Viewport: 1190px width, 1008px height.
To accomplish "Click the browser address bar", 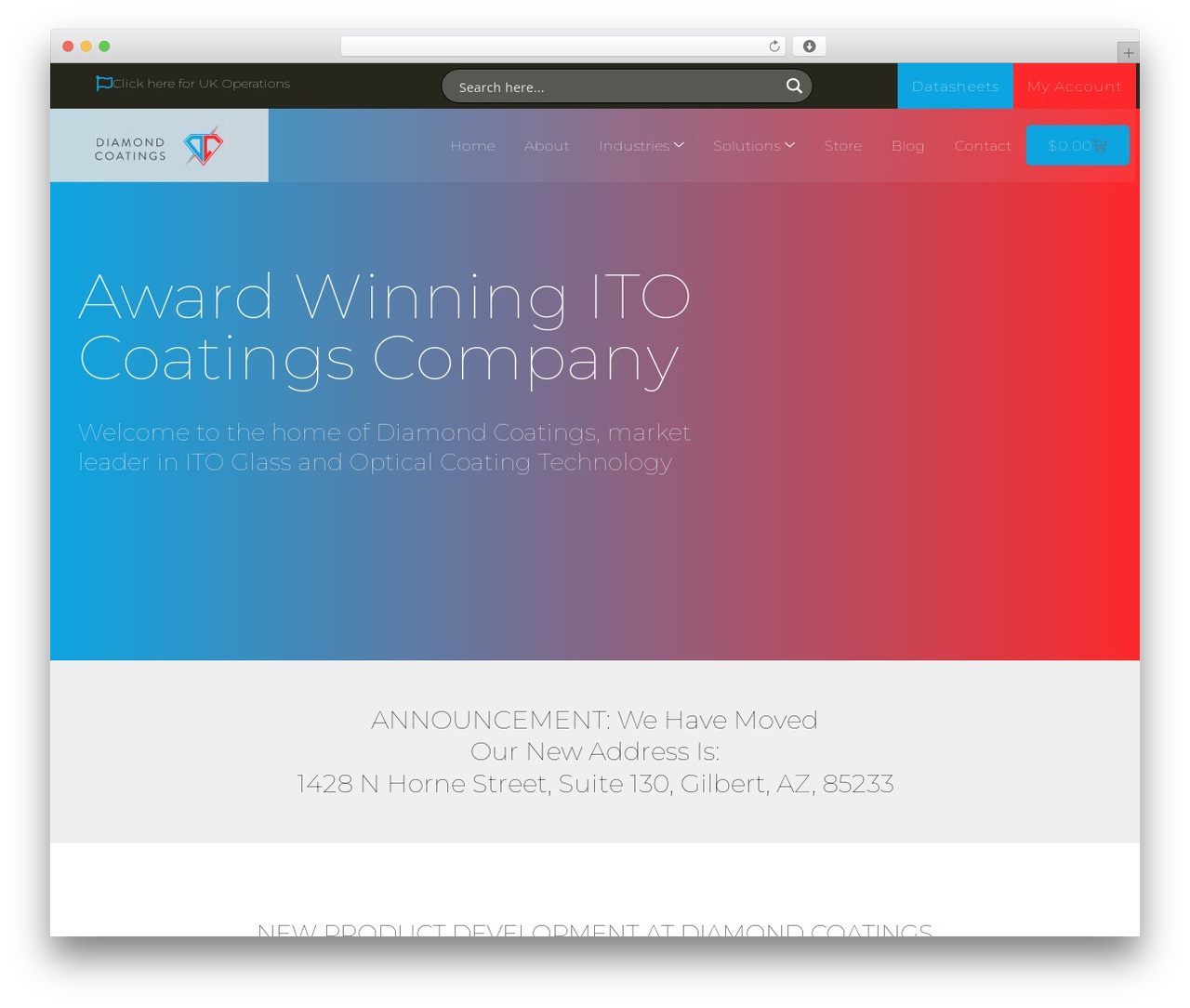I will [563, 46].
